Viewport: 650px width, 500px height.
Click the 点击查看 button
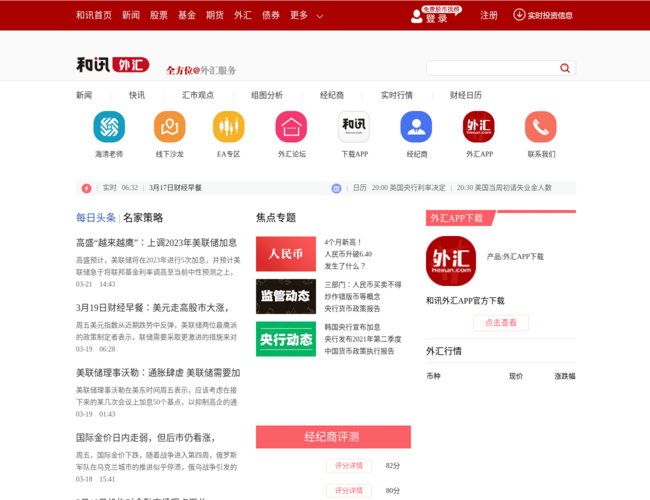pyautogui.click(x=501, y=323)
